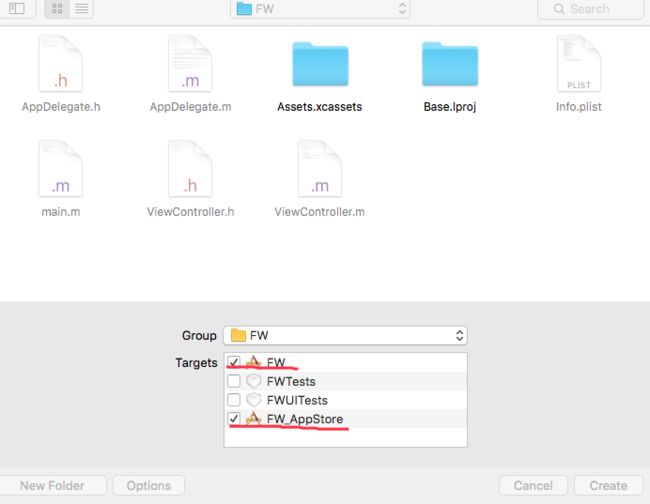Check the FWTests target checkbox
Viewport: 650px width, 504px height.
(234, 381)
